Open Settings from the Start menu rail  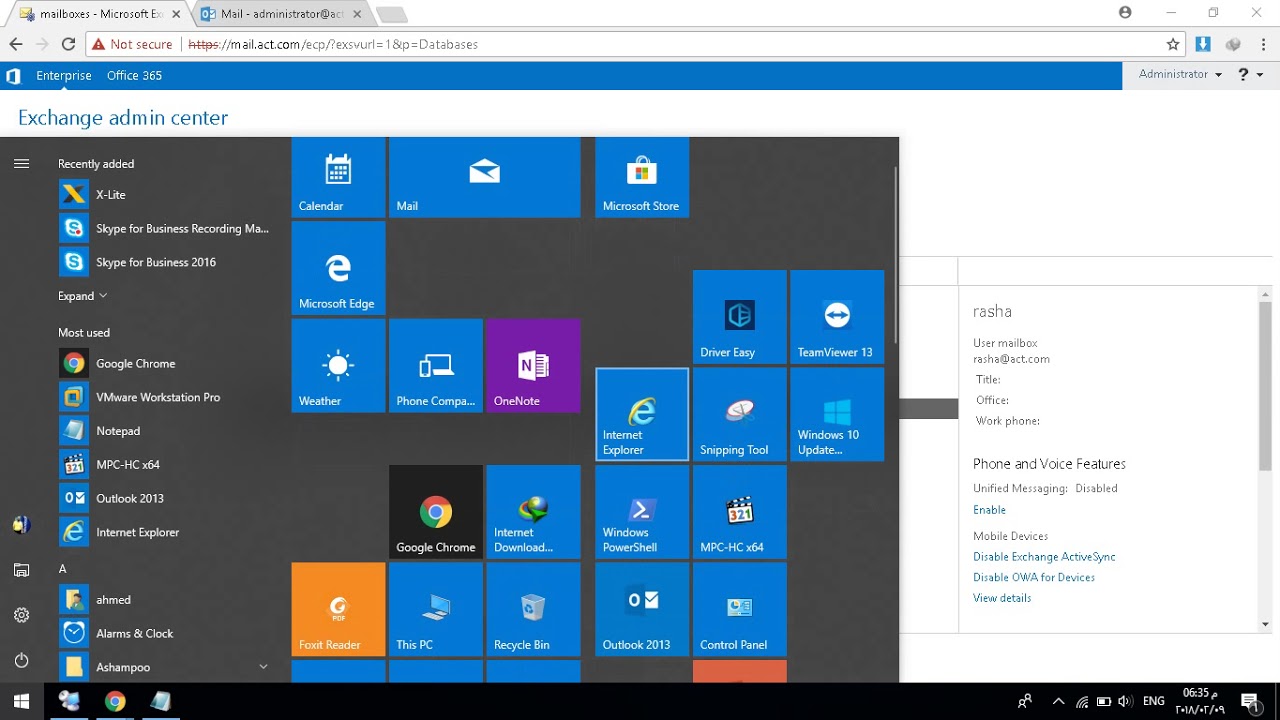pyautogui.click(x=22, y=615)
